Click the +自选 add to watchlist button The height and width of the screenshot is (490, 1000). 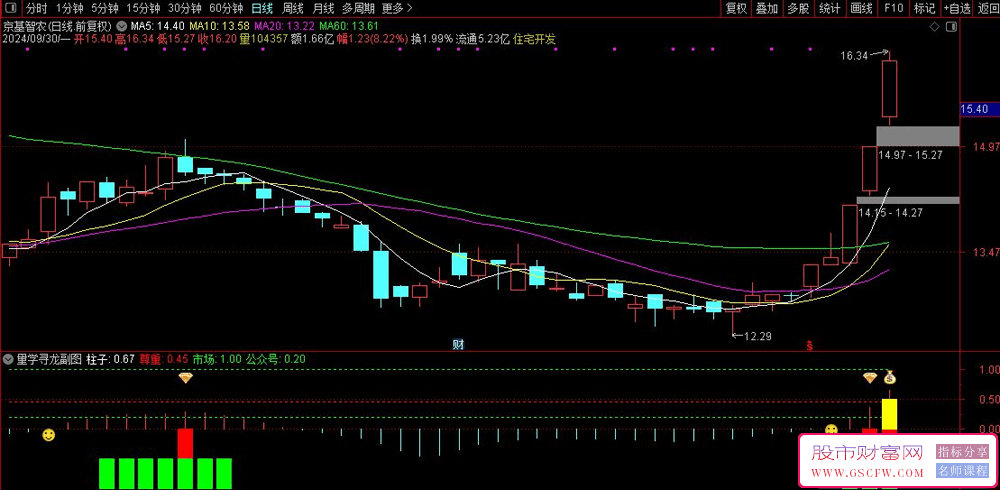tap(957, 8)
